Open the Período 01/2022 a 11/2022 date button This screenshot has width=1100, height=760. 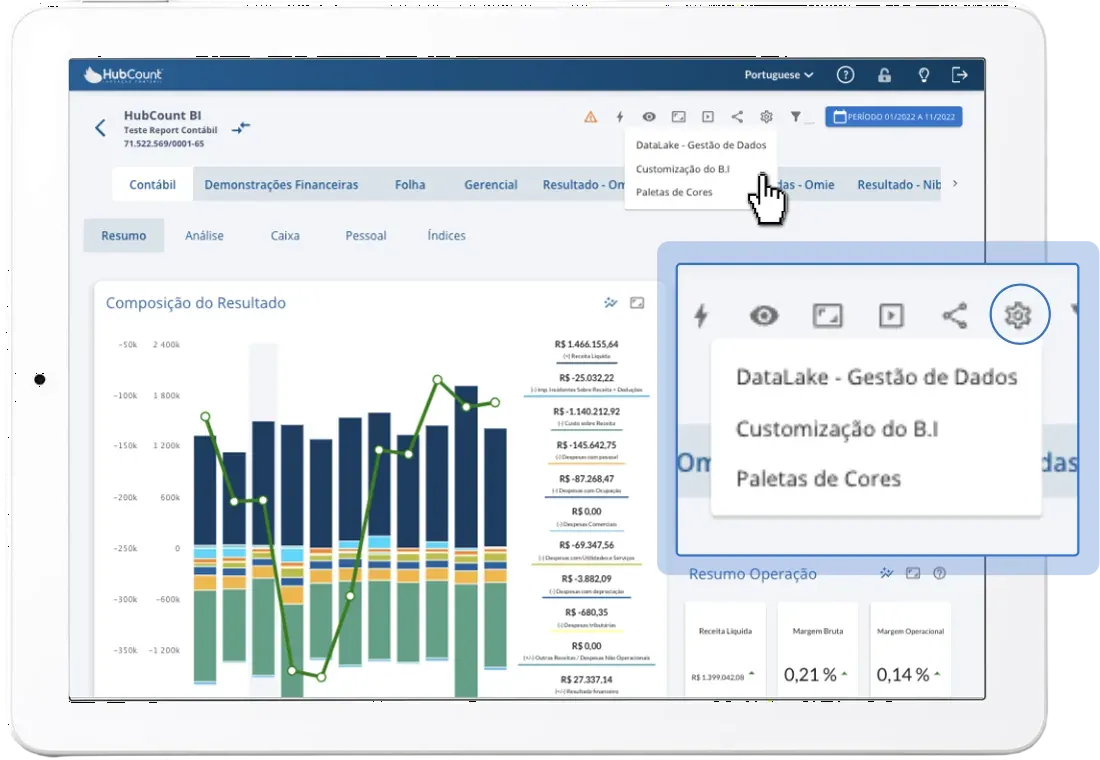[x=894, y=116]
